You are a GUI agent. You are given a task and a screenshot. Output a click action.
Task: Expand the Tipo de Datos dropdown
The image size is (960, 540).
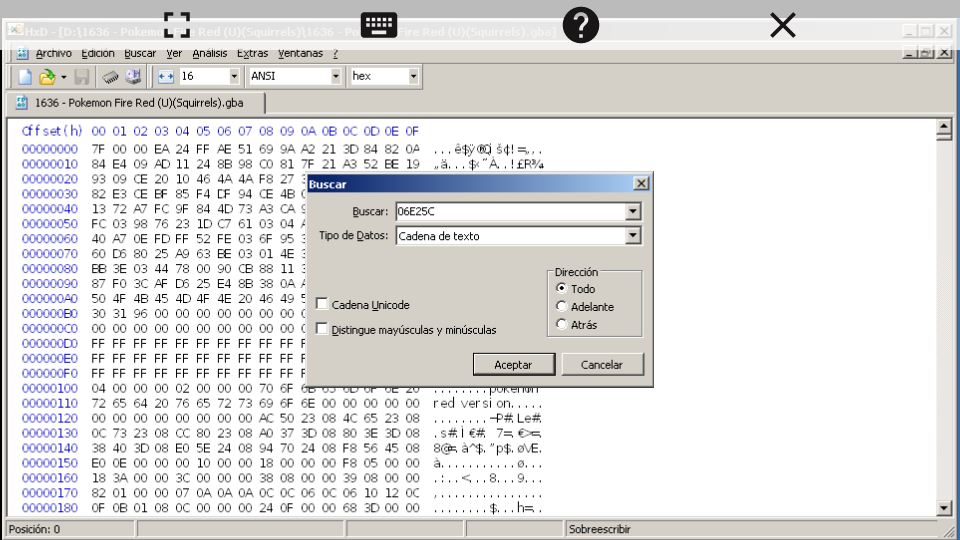coord(632,236)
